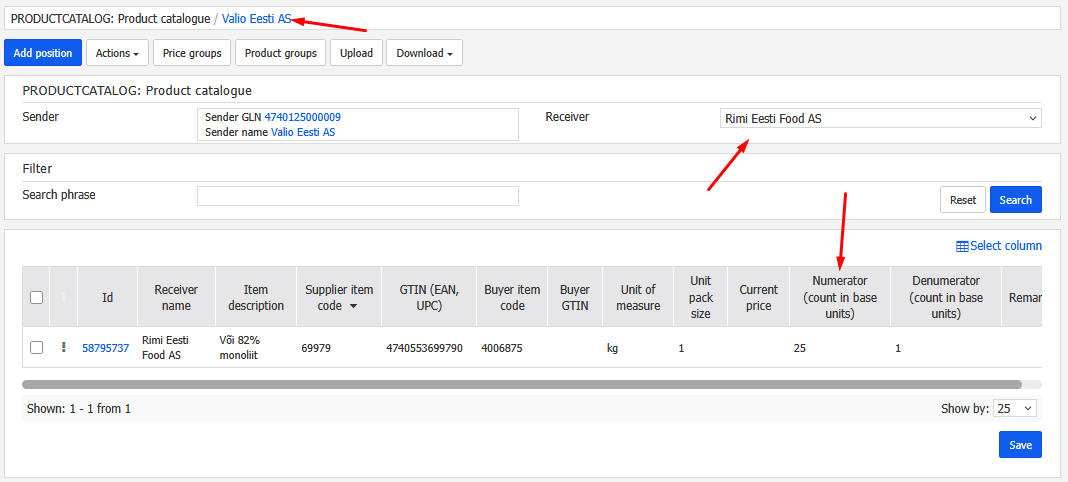This screenshot has height=482, width=1068.
Task: Open Sender GLN 4740125000009 link
Action: click(x=302, y=117)
